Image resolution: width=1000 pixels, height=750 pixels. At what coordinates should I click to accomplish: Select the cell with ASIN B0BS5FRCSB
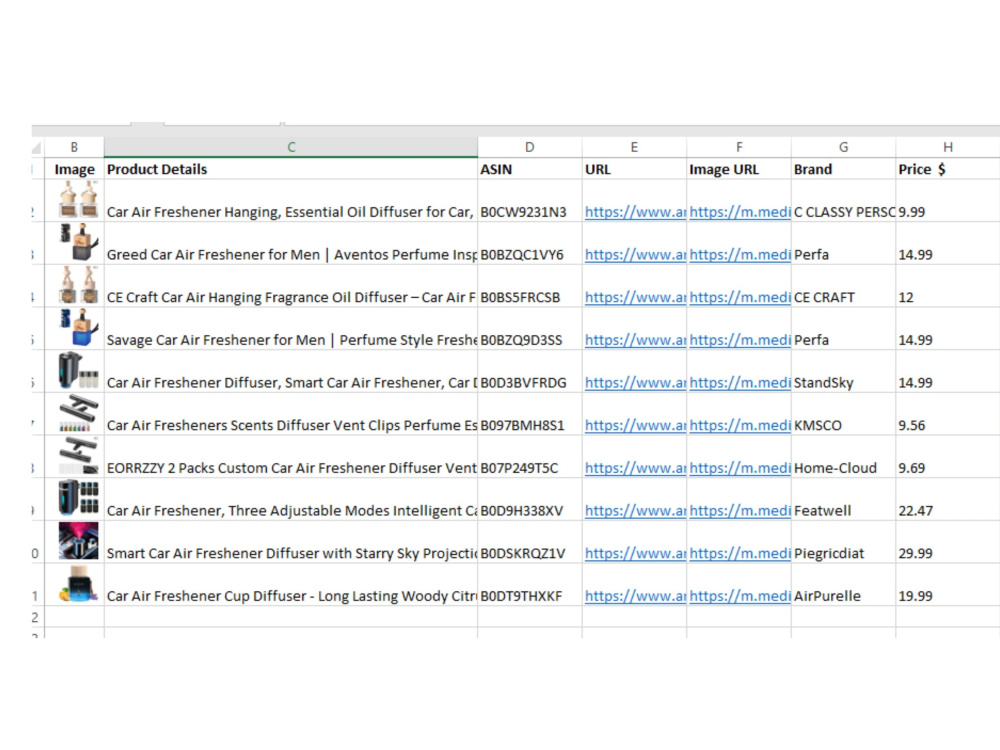(x=529, y=286)
